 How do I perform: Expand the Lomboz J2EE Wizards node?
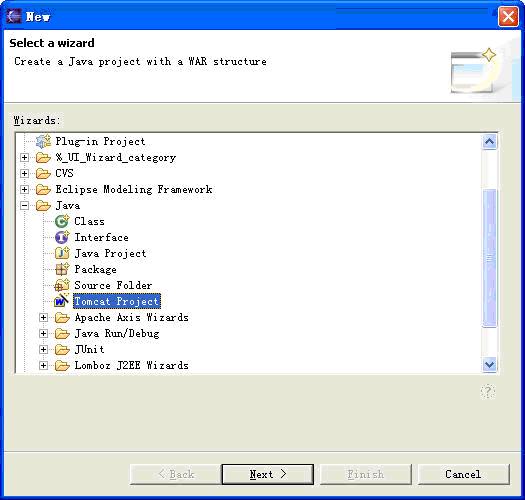click(43, 365)
